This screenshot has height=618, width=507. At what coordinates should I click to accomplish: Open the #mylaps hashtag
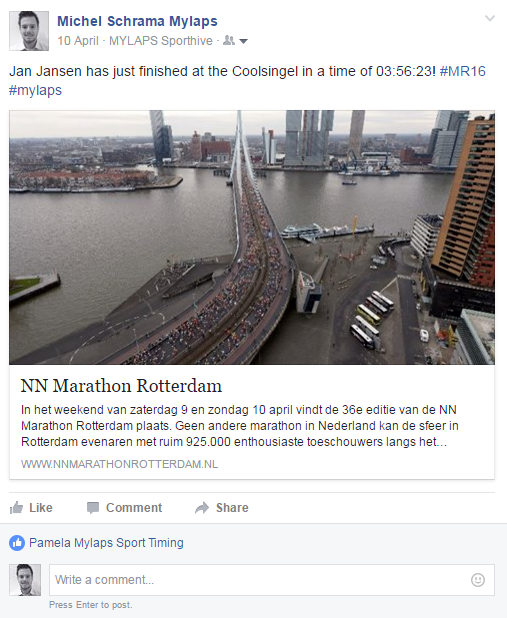click(x=35, y=90)
